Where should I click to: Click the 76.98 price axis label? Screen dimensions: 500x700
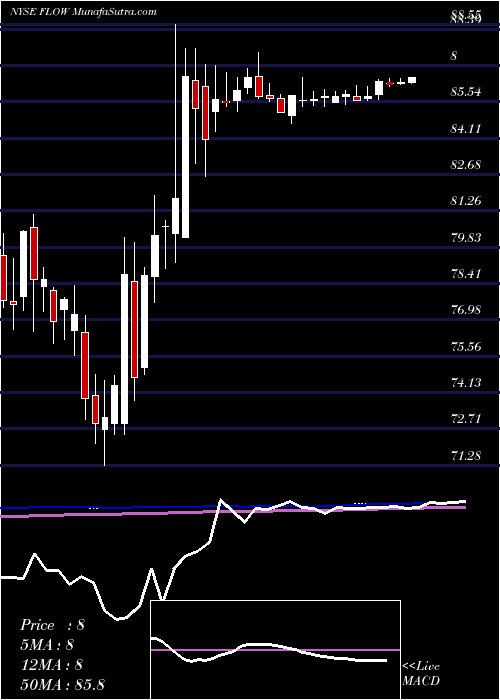pos(467,309)
